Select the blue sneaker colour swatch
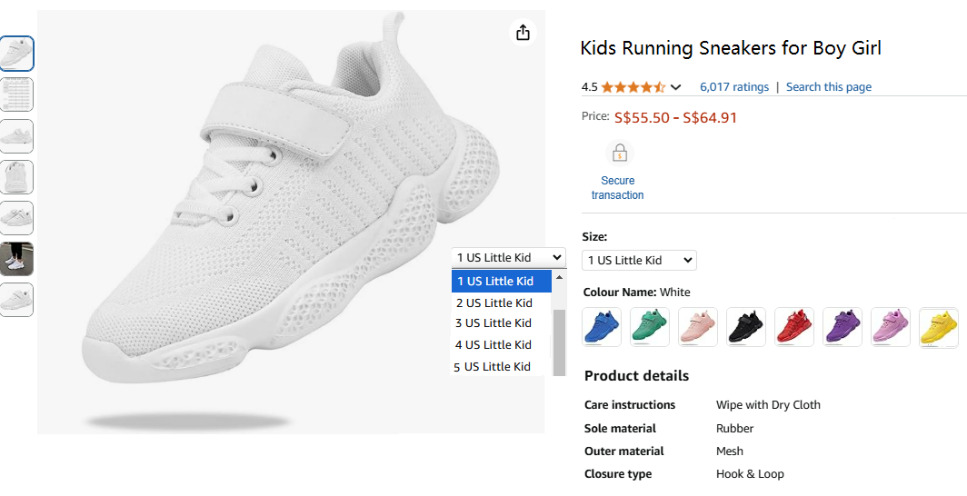967x496 pixels. 602,327
